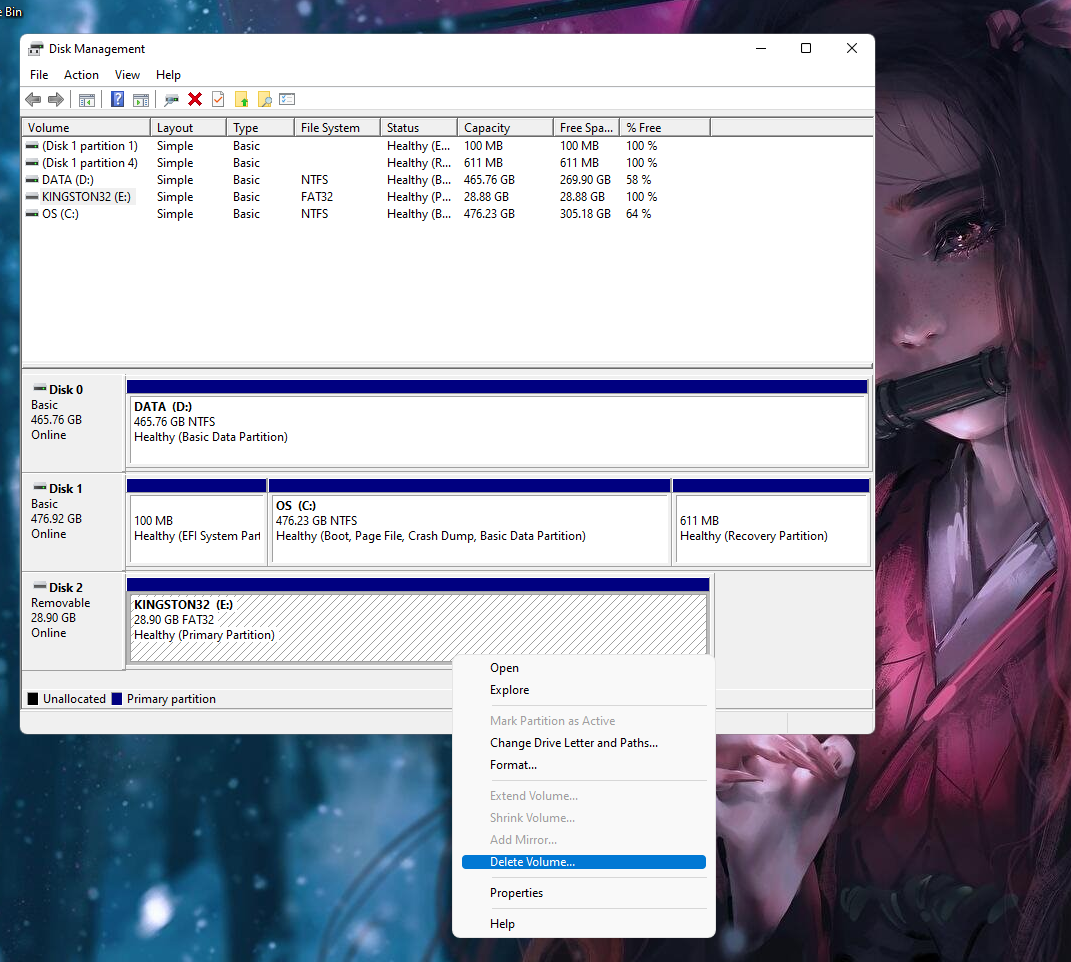
Task: Choose Explore in the context menu
Action: (x=583, y=690)
